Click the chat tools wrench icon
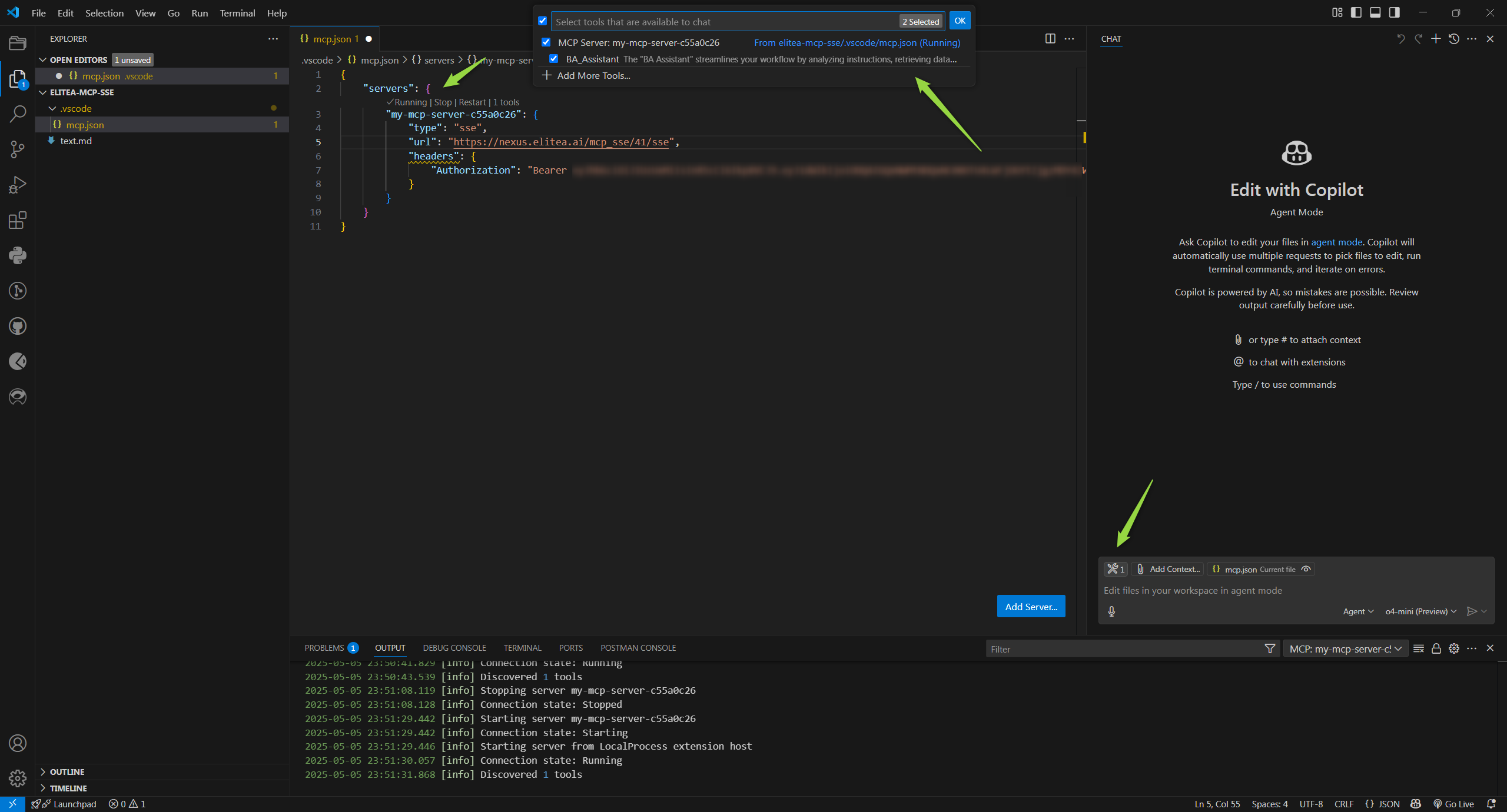Viewport: 1507px width, 812px height. [1116, 569]
